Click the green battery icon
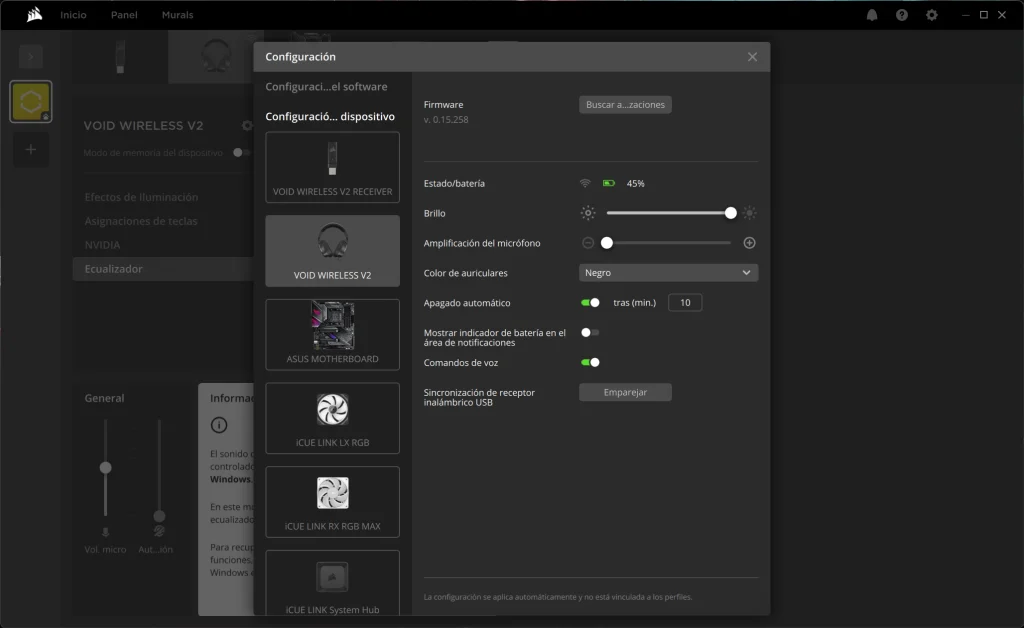 609,183
